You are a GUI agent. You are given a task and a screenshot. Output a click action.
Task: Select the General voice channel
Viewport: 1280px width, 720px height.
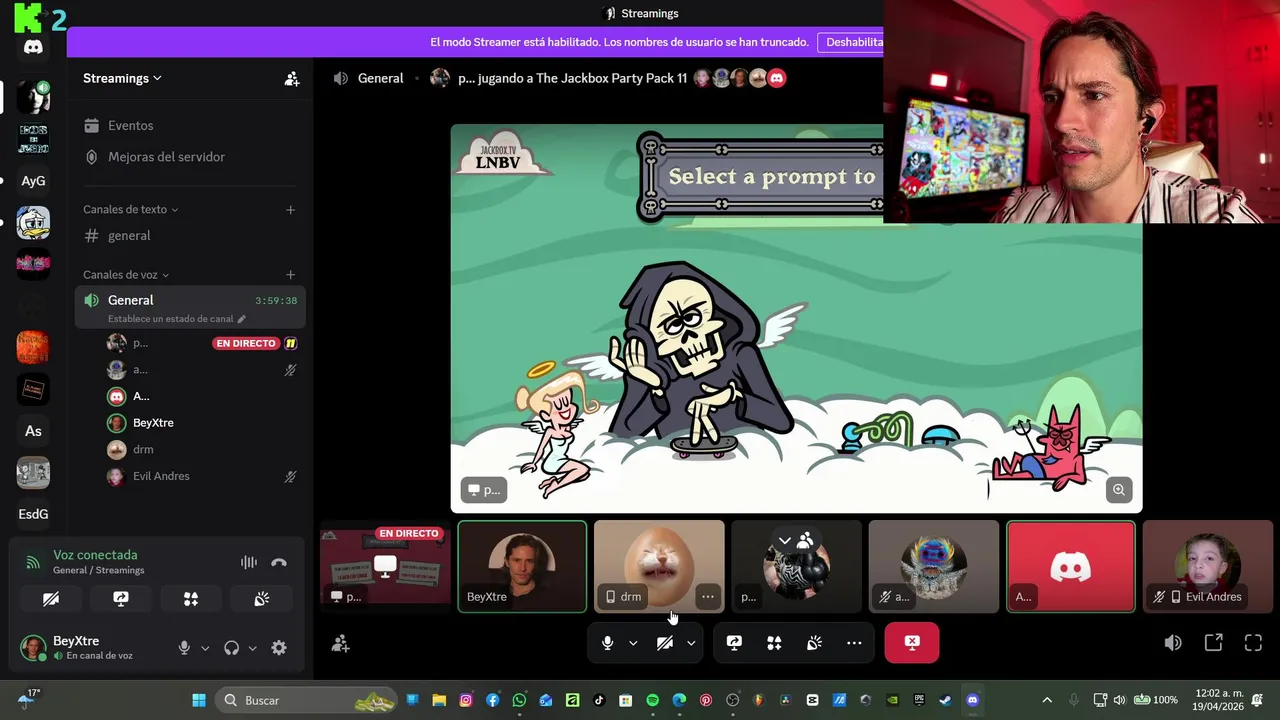[130, 300]
